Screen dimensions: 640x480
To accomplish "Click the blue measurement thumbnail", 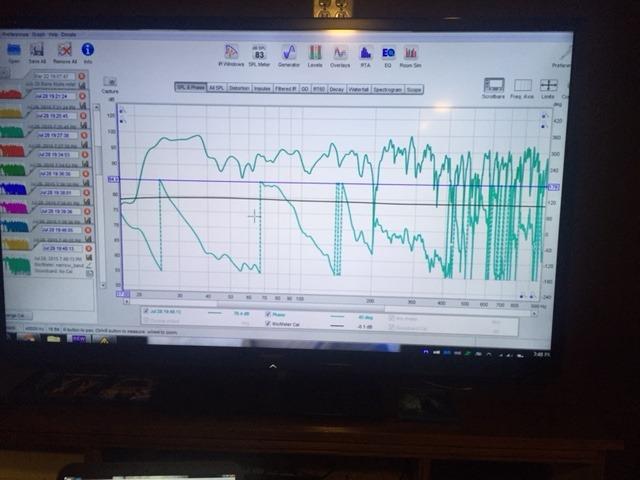I will (13, 188).
